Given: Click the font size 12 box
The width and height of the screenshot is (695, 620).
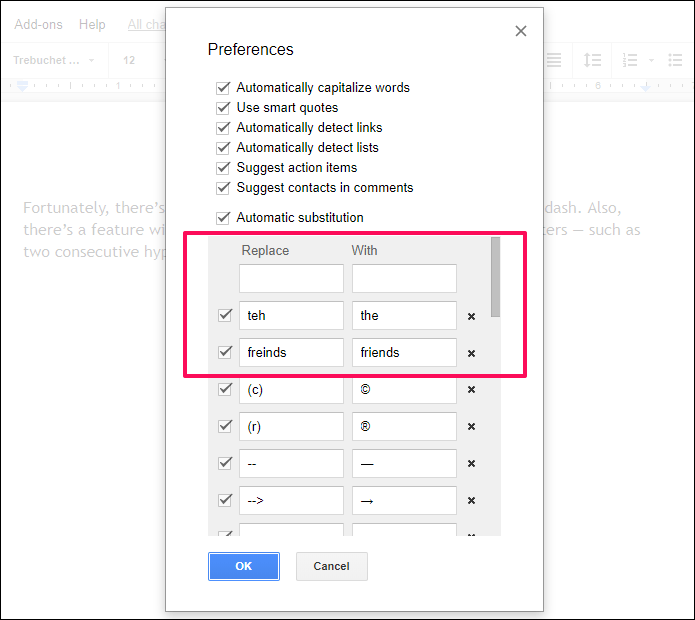Looking at the screenshot, I should click(129, 60).
